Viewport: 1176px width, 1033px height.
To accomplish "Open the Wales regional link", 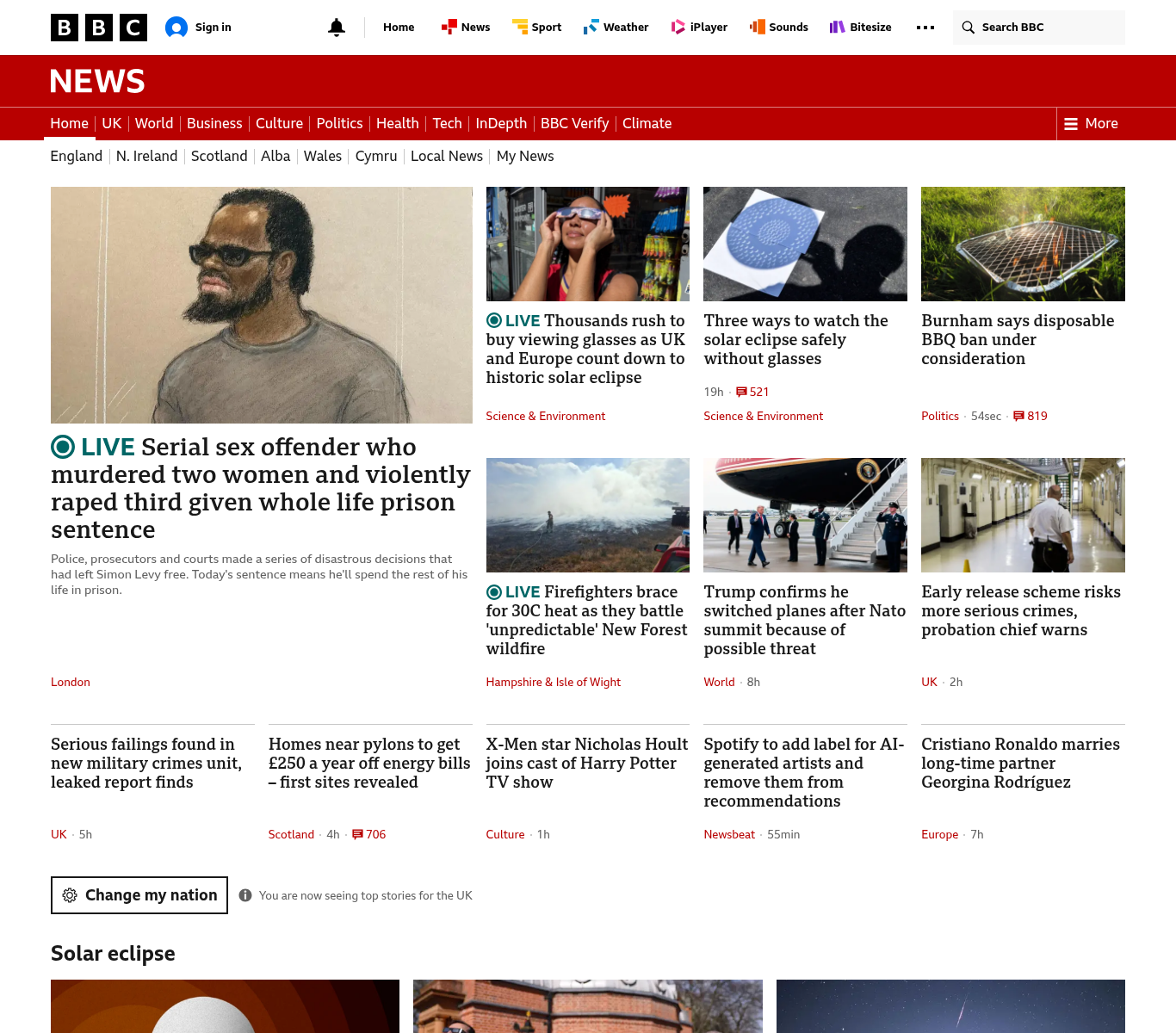I will [323, 157].
